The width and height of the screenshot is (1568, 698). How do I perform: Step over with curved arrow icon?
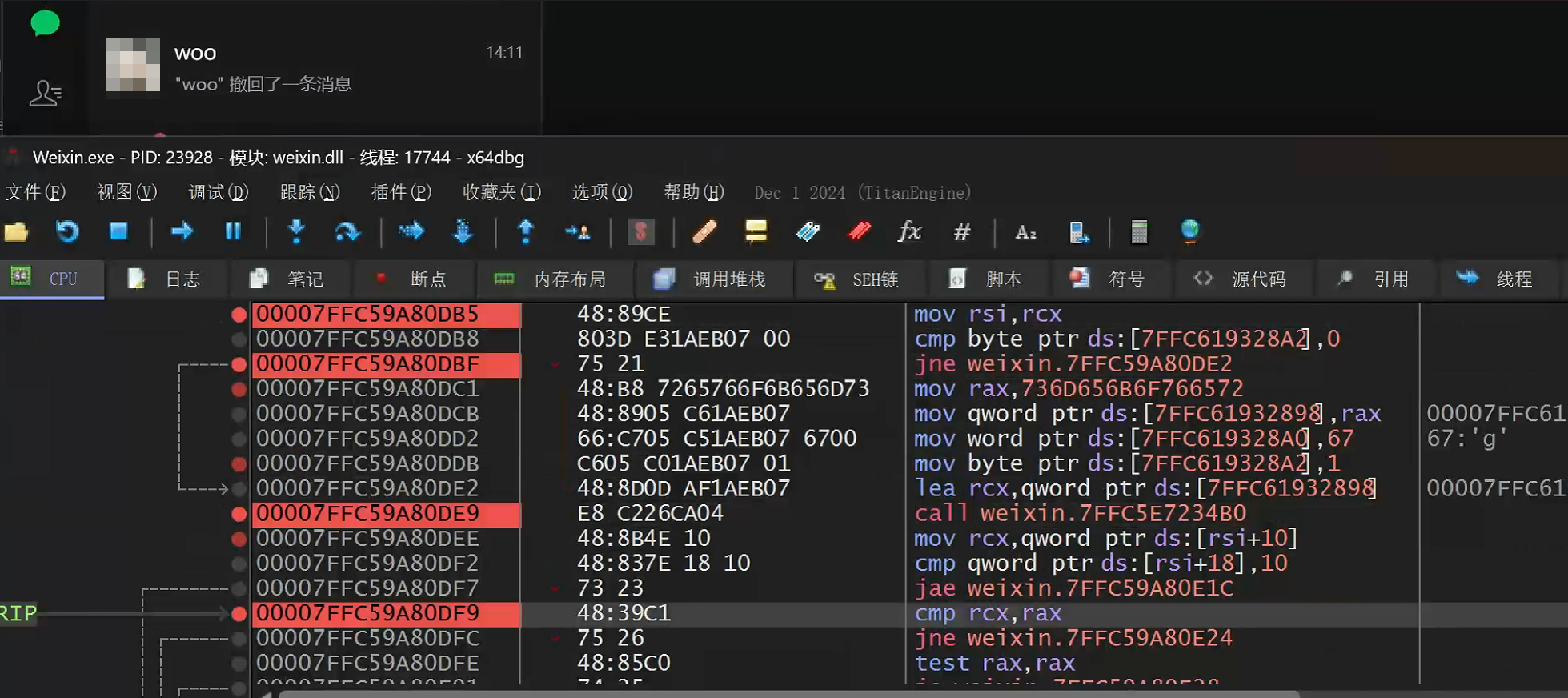[x=347, y=231]
